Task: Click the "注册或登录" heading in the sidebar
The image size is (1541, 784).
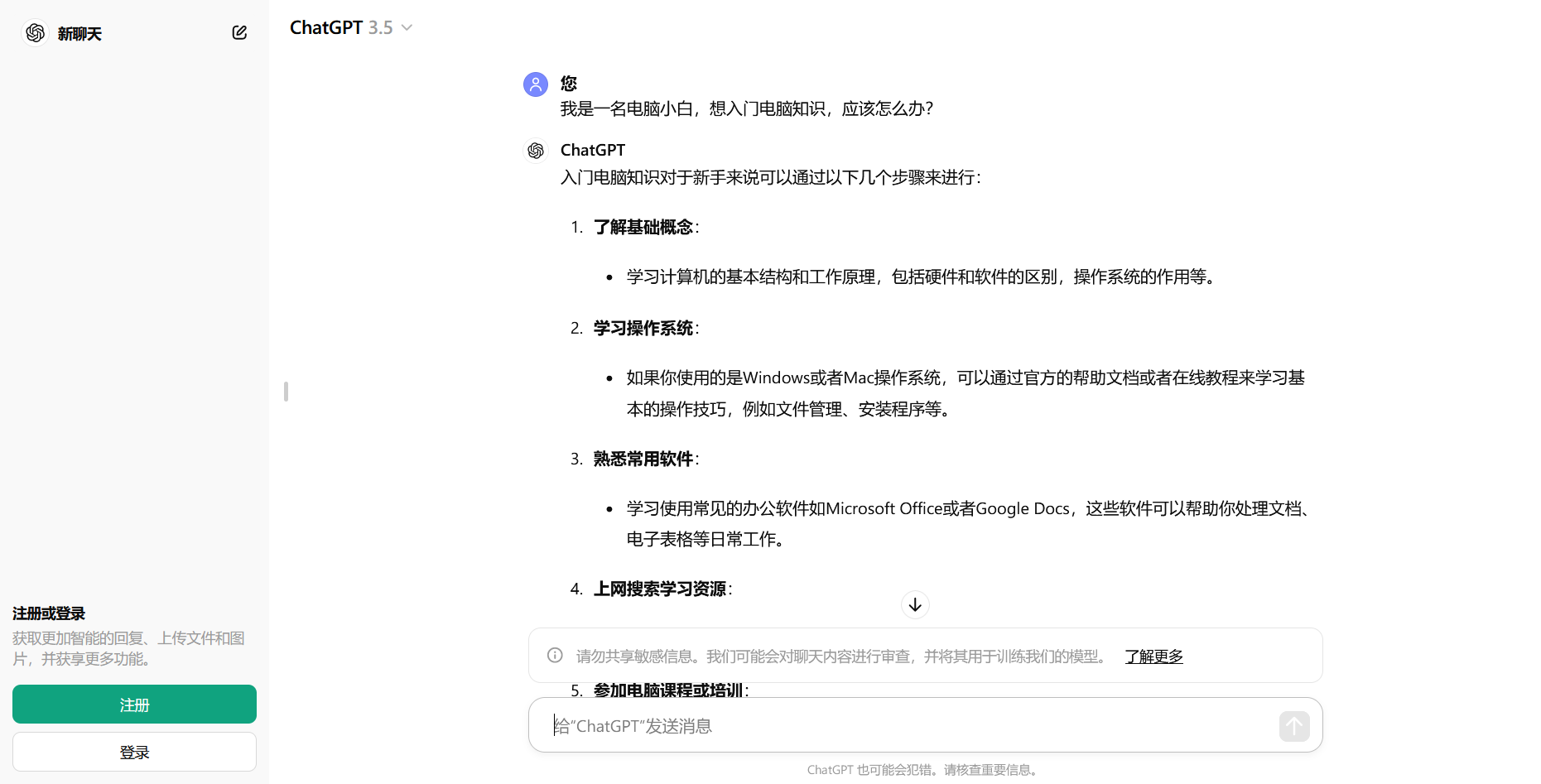Action: pyautogui.click(x=49, y=613)
